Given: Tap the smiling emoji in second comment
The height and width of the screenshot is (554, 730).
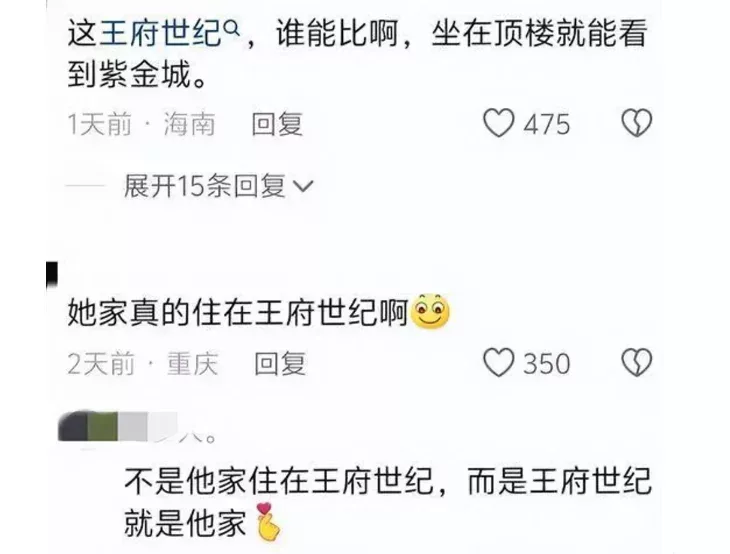Looking at the screenshot, I should (x=431, y=311).
